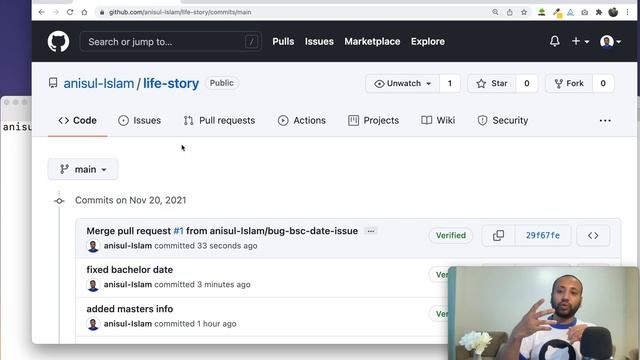The height and width of the screenshot is (360, 640).
Task: Open the main branch selector dropdown
Action: click(x=83, y=169)
